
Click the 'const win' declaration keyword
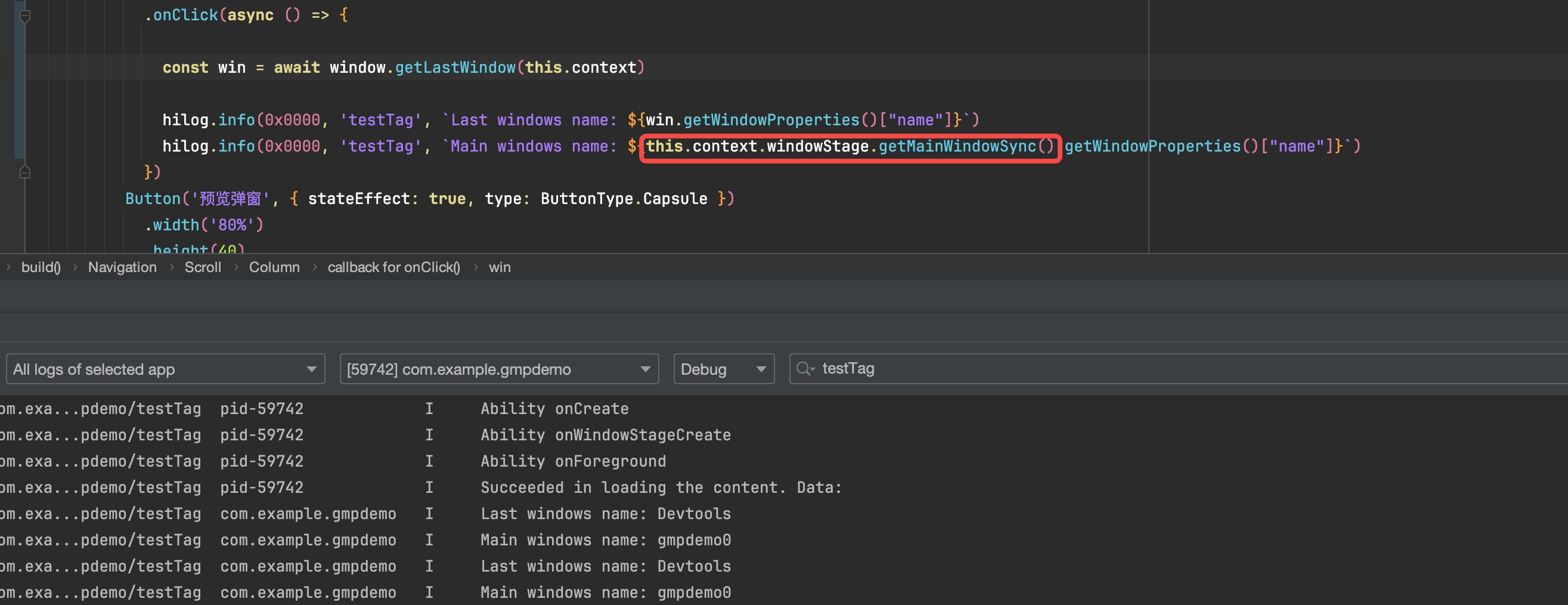pos(185,67)
